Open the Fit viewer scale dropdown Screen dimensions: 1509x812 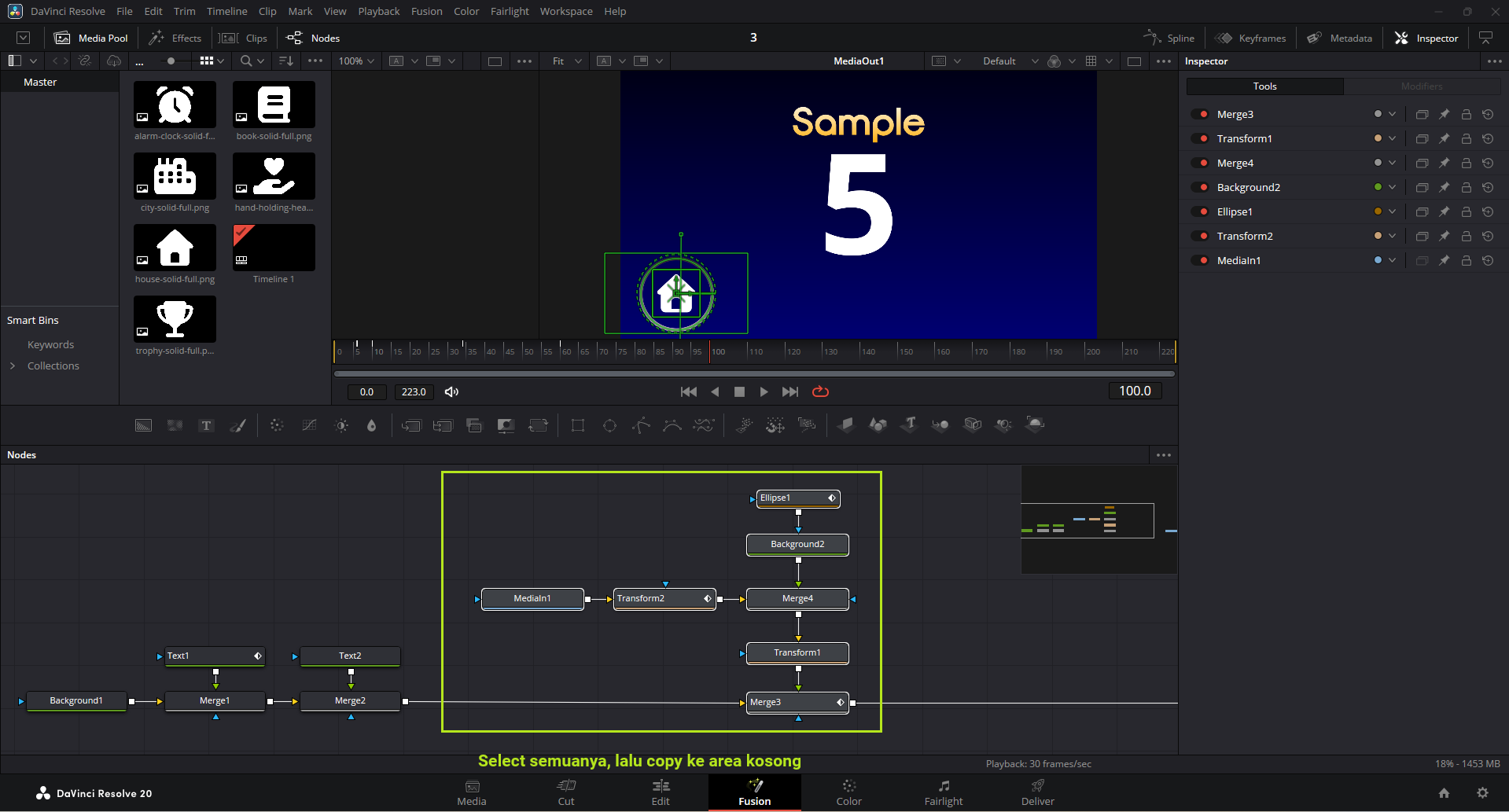566,61
